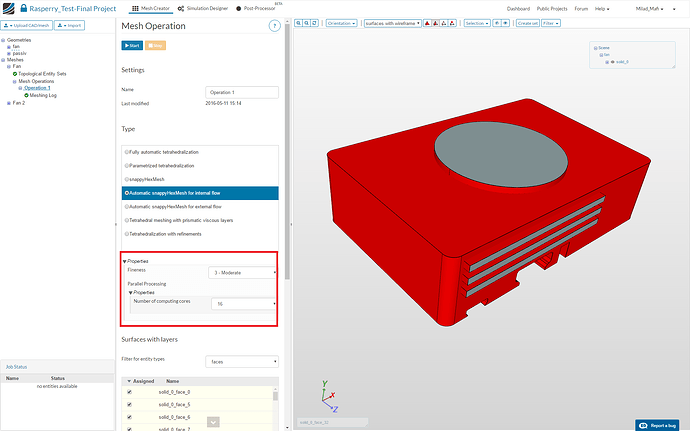Uncheck the solid_0_face_5 checkbox
Image resolution: width=690 pixels, height=431 pixels.
pyautogui.click(x=129, y=404)
